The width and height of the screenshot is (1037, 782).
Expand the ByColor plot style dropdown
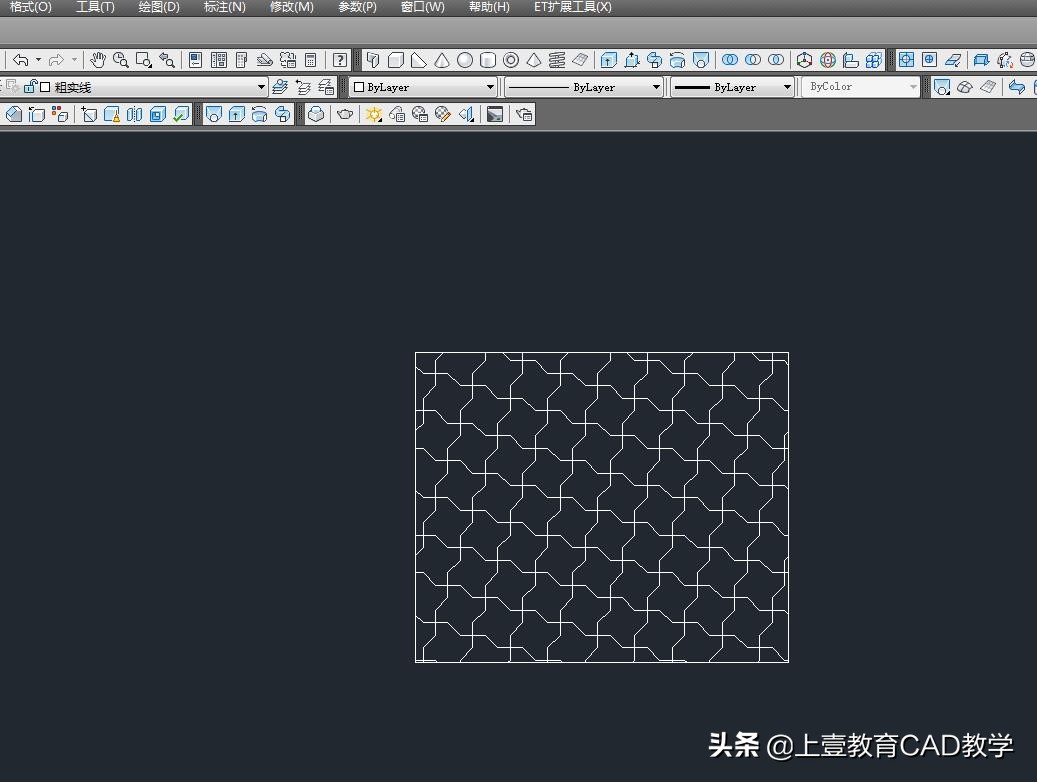(913, 87)
